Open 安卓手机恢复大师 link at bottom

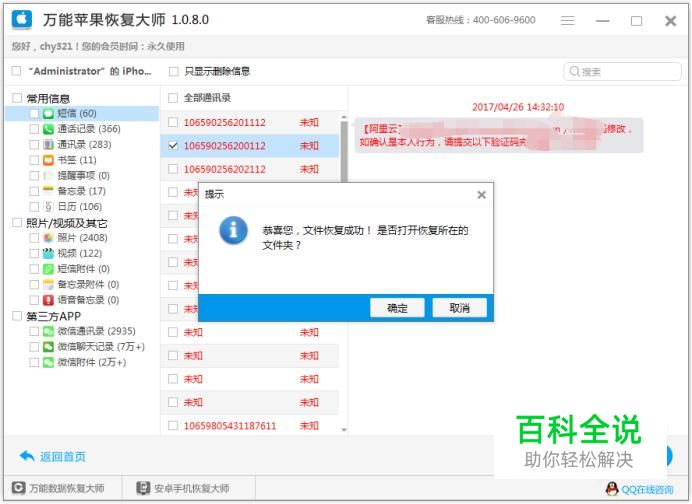pos(192,489)
